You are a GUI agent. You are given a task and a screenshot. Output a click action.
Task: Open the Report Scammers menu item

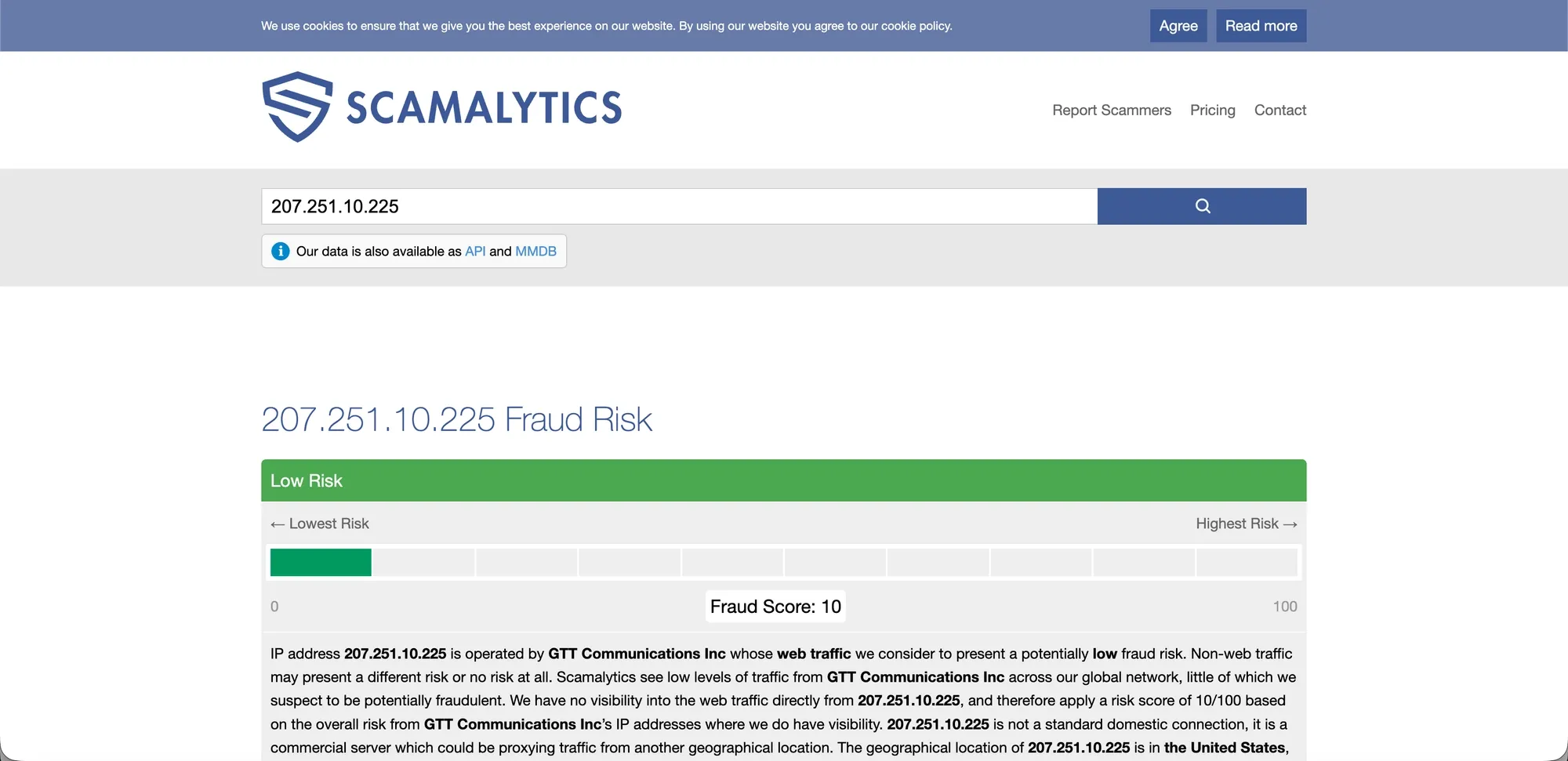click(1111, 110)
